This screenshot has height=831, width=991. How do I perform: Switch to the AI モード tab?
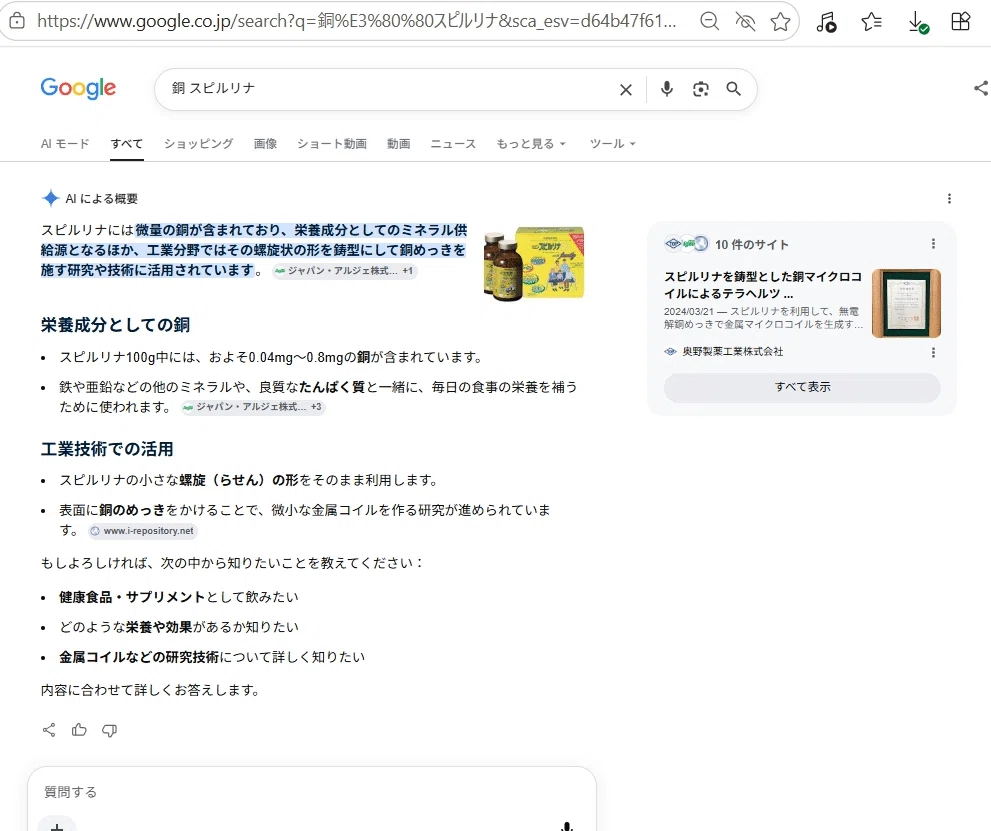pyautogui.click(x=65, y=143)
